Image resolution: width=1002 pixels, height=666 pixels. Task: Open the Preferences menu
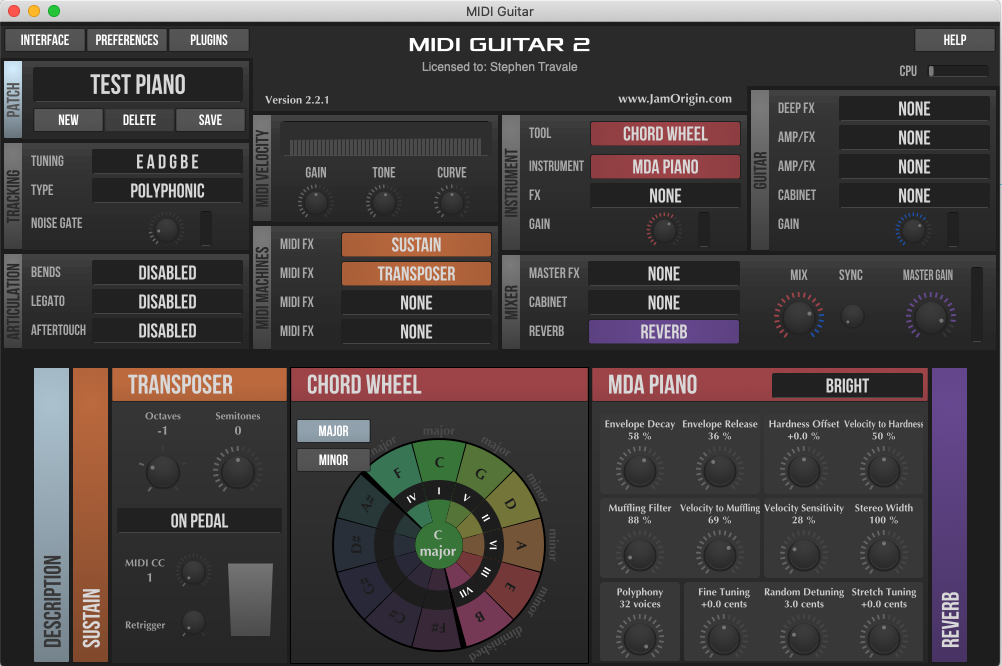(127, 40)
